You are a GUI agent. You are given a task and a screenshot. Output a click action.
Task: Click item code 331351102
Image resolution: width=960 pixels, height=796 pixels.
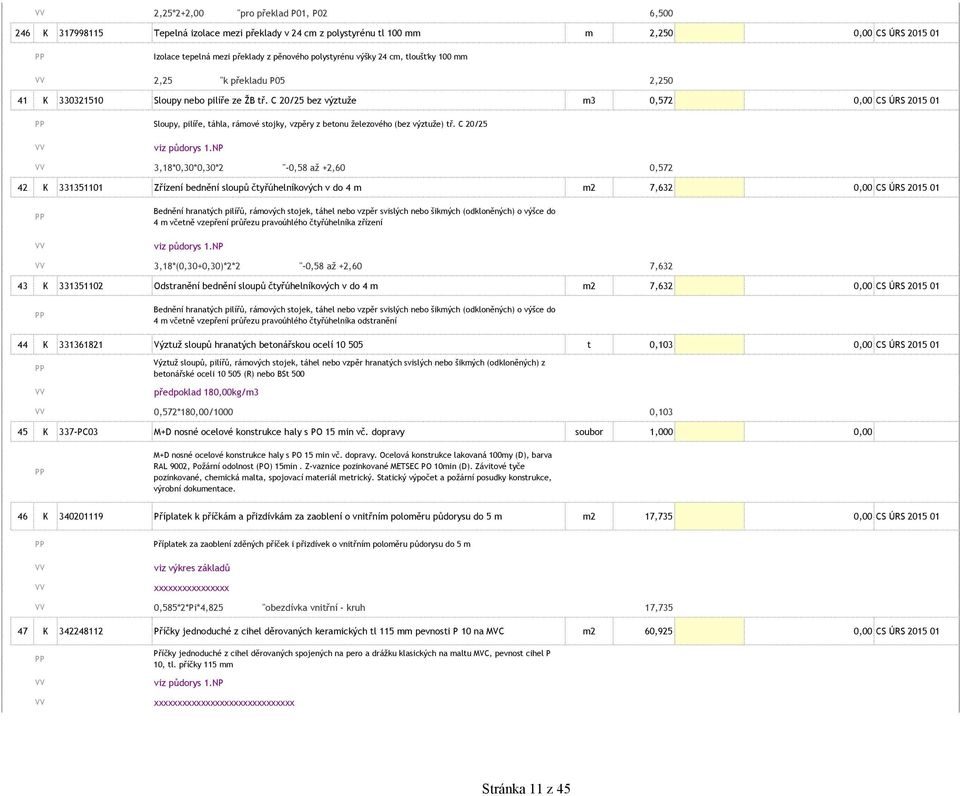81,286
